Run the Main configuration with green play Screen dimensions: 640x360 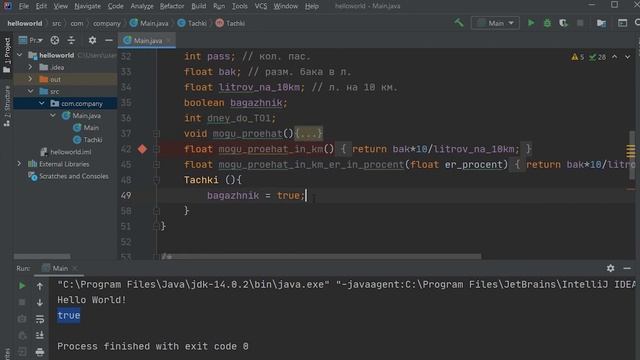(531, 23)
